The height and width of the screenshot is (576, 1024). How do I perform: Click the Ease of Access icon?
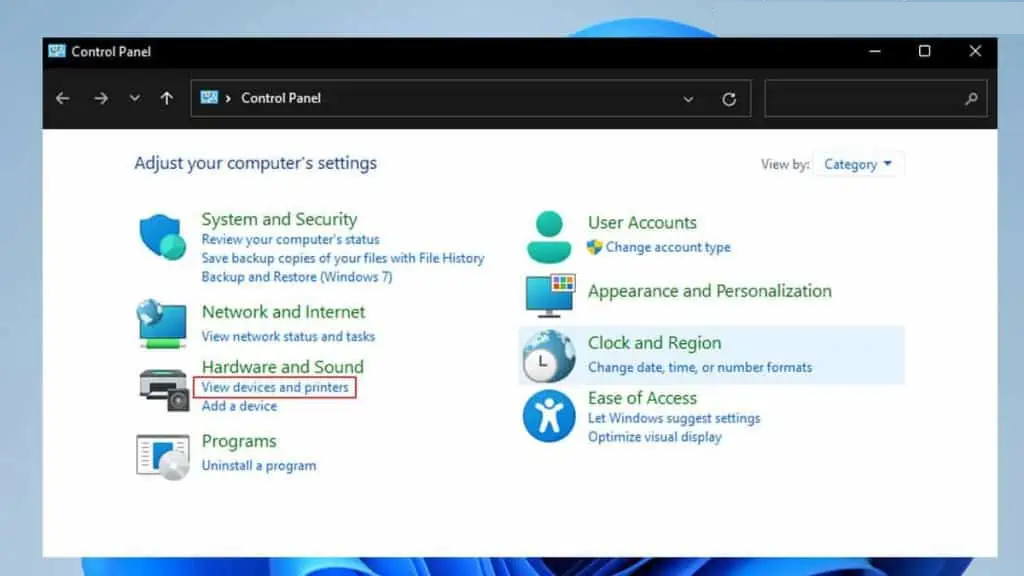[549, 416]
